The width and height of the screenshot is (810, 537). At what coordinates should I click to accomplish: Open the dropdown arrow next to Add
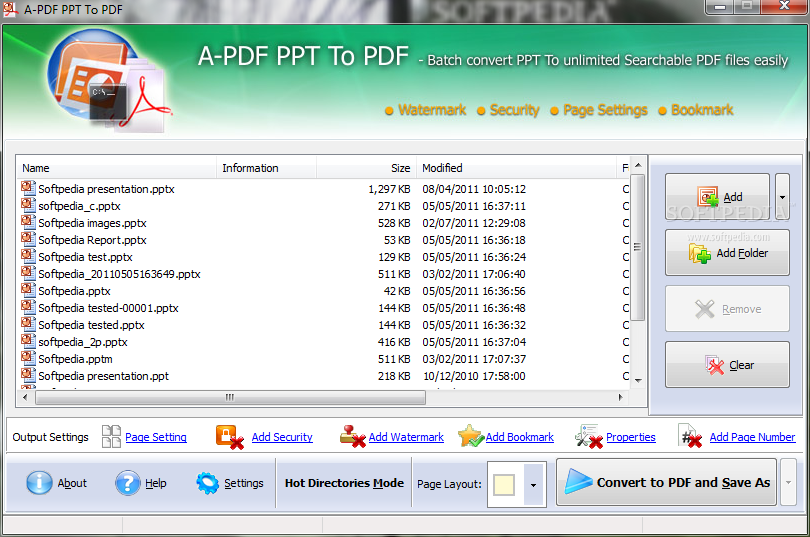pos(782,197)
